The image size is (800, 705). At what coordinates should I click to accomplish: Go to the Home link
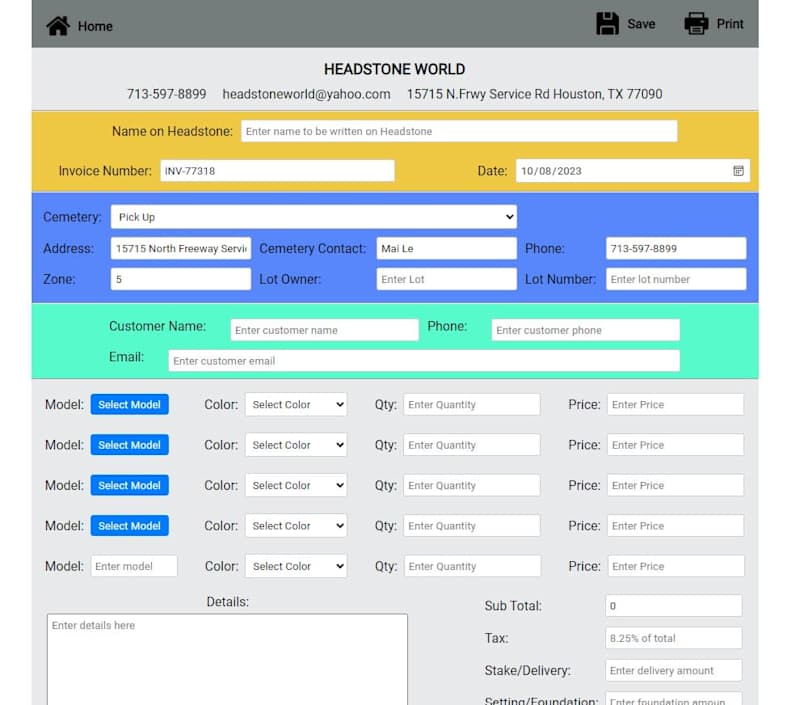[x=95, y=26]
